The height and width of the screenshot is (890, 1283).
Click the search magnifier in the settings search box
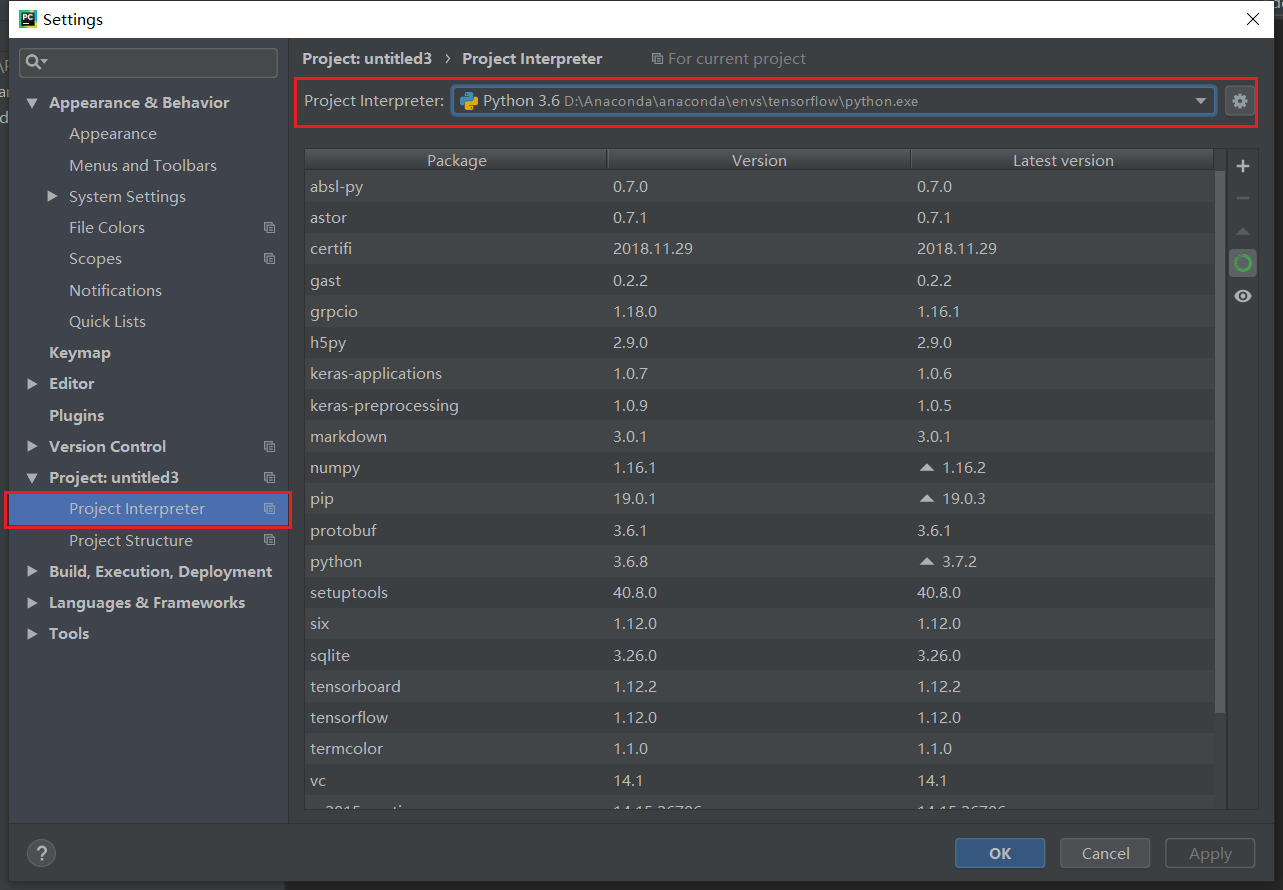point(34,62)
